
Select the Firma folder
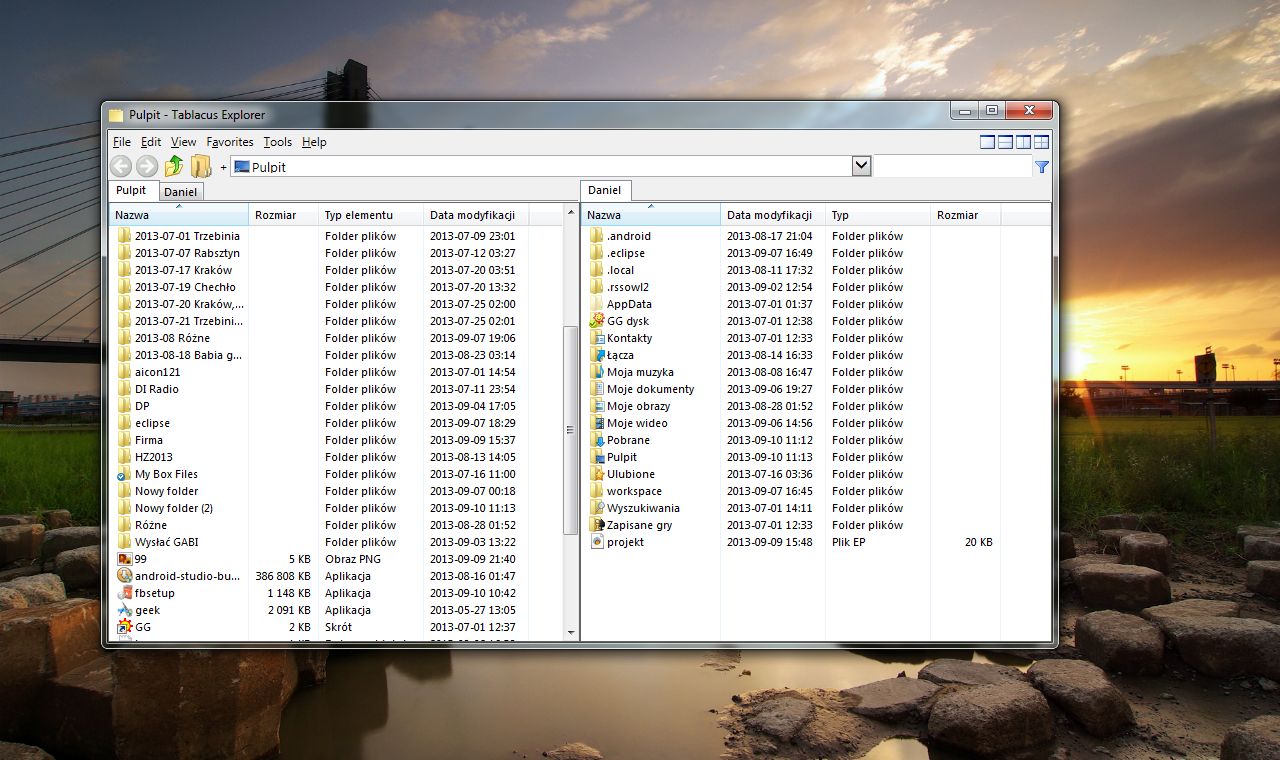coord(149,440)
